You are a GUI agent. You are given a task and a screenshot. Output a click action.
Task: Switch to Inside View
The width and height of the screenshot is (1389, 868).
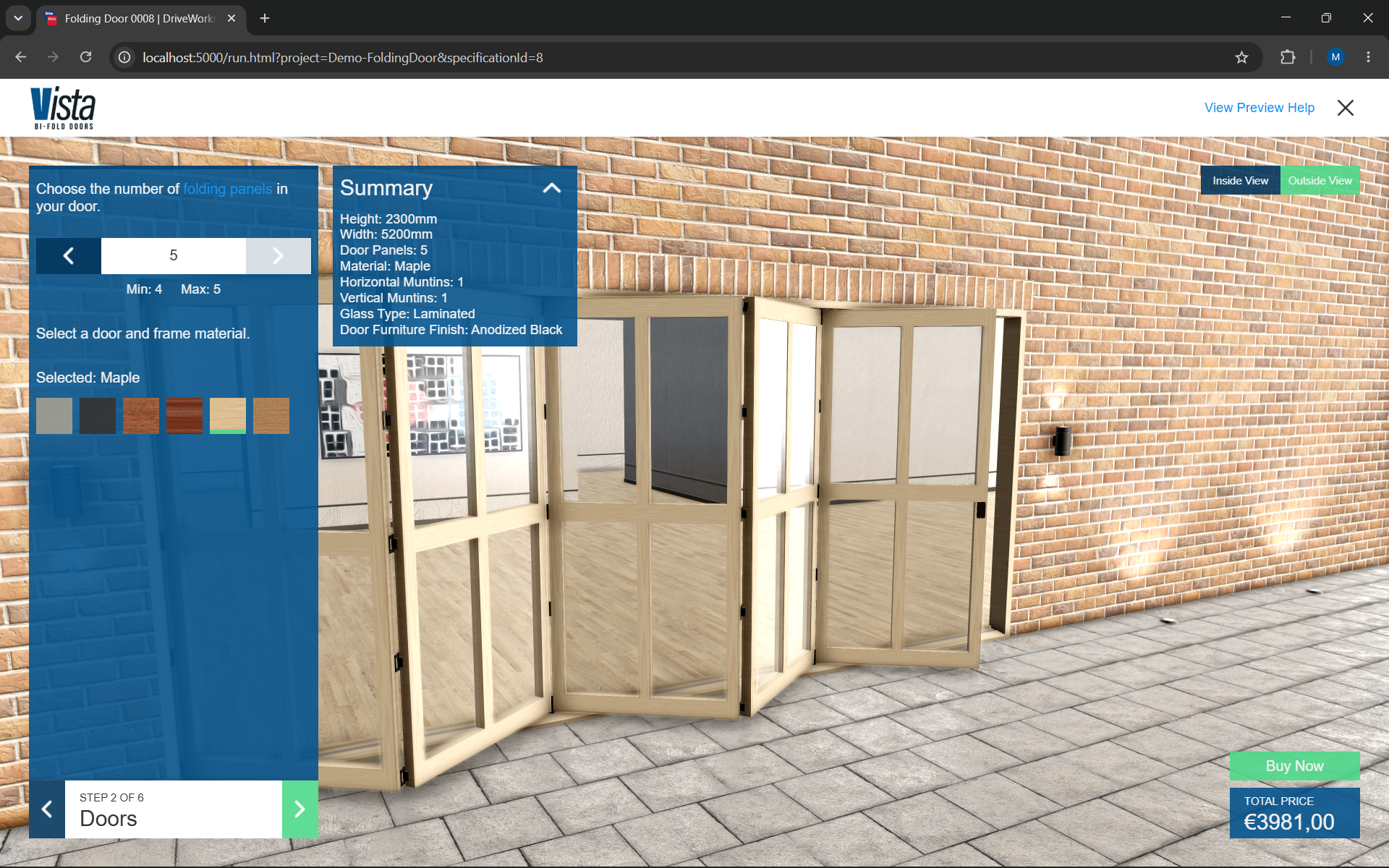[x=1240, y=181]
